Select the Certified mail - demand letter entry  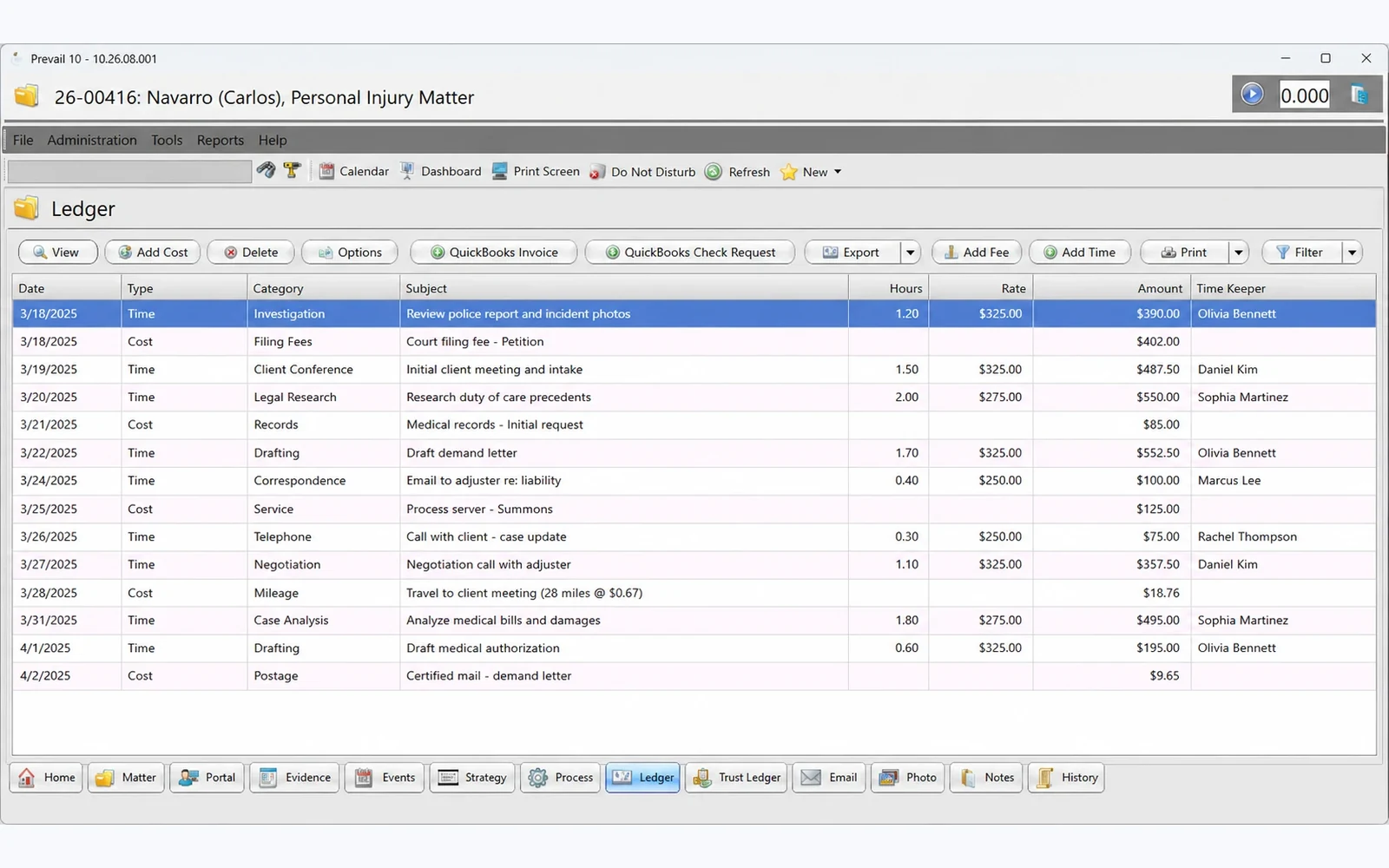(694, 675)
